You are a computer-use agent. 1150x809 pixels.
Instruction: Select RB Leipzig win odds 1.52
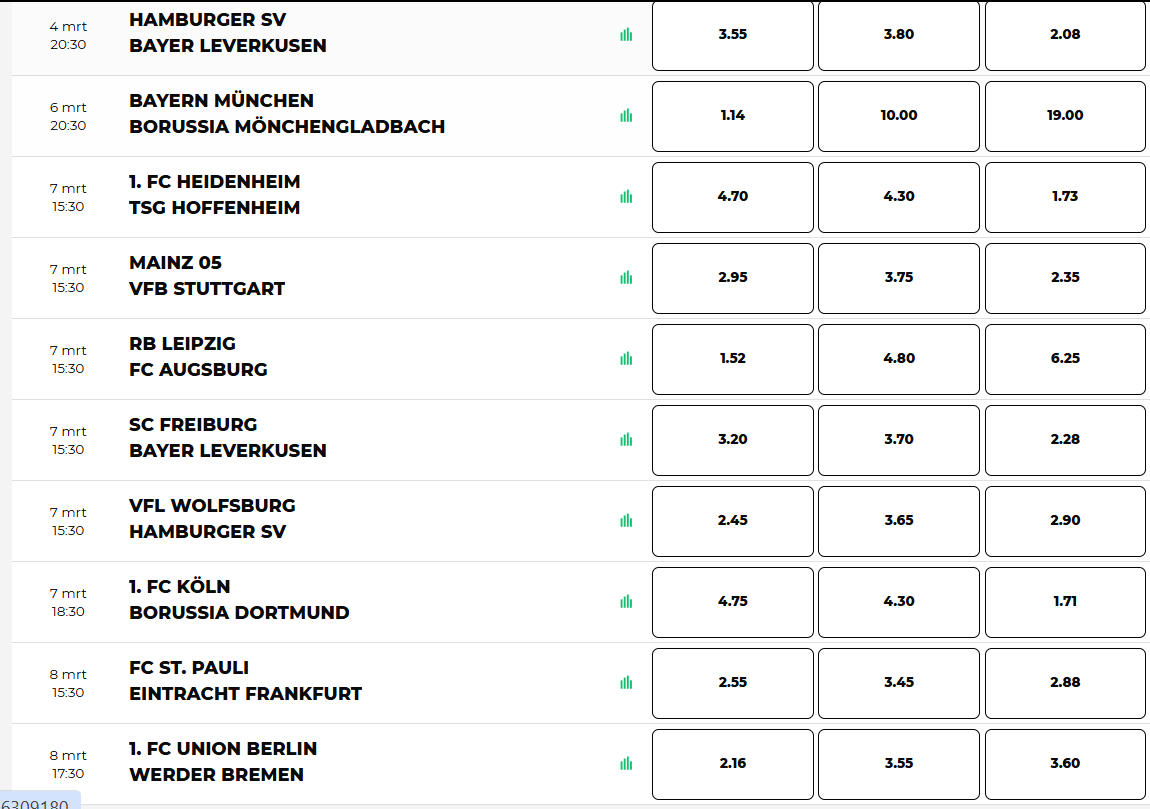click(x=733, y=359)
